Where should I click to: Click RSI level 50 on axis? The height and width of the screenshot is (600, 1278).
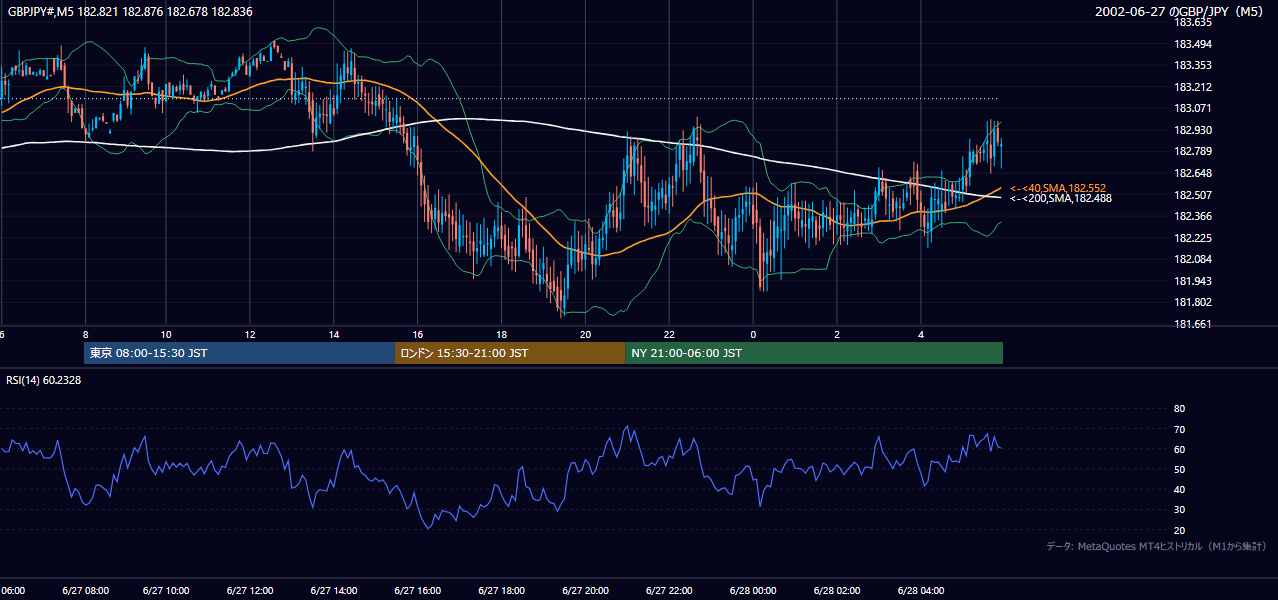tap(1179, 469)
